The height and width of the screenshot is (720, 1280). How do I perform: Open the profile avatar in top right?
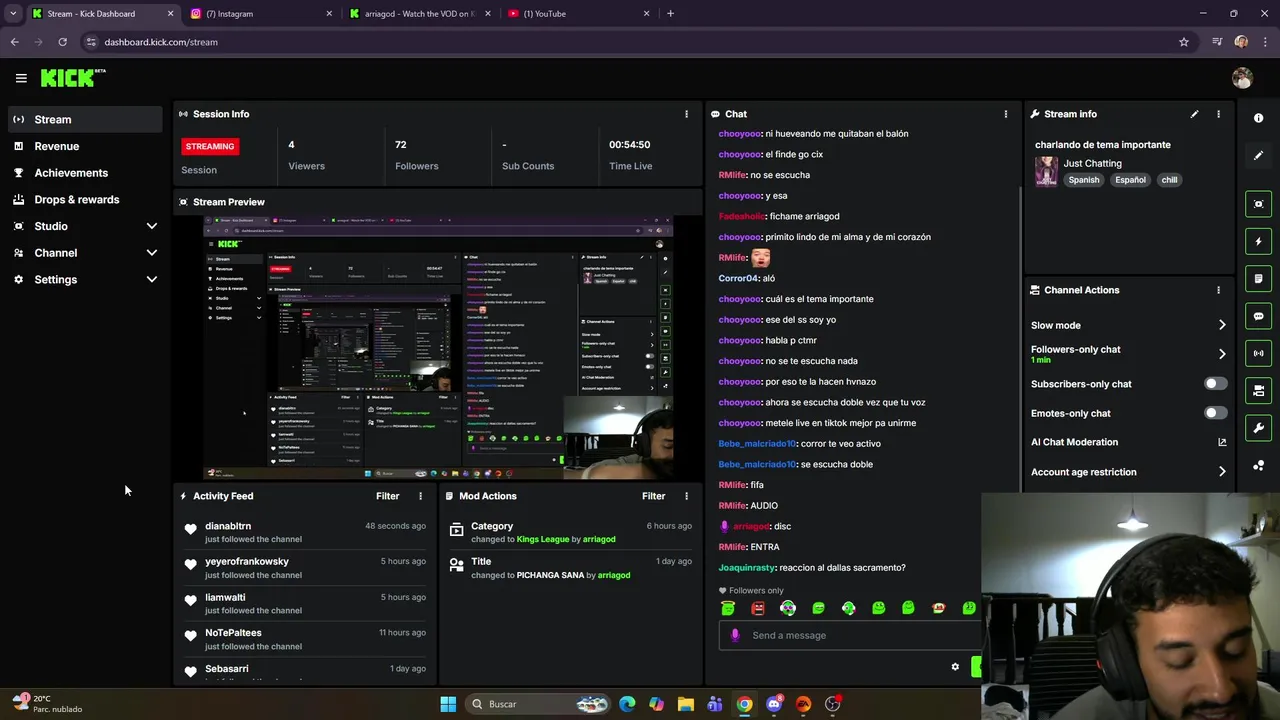[x=1242, y=78]
